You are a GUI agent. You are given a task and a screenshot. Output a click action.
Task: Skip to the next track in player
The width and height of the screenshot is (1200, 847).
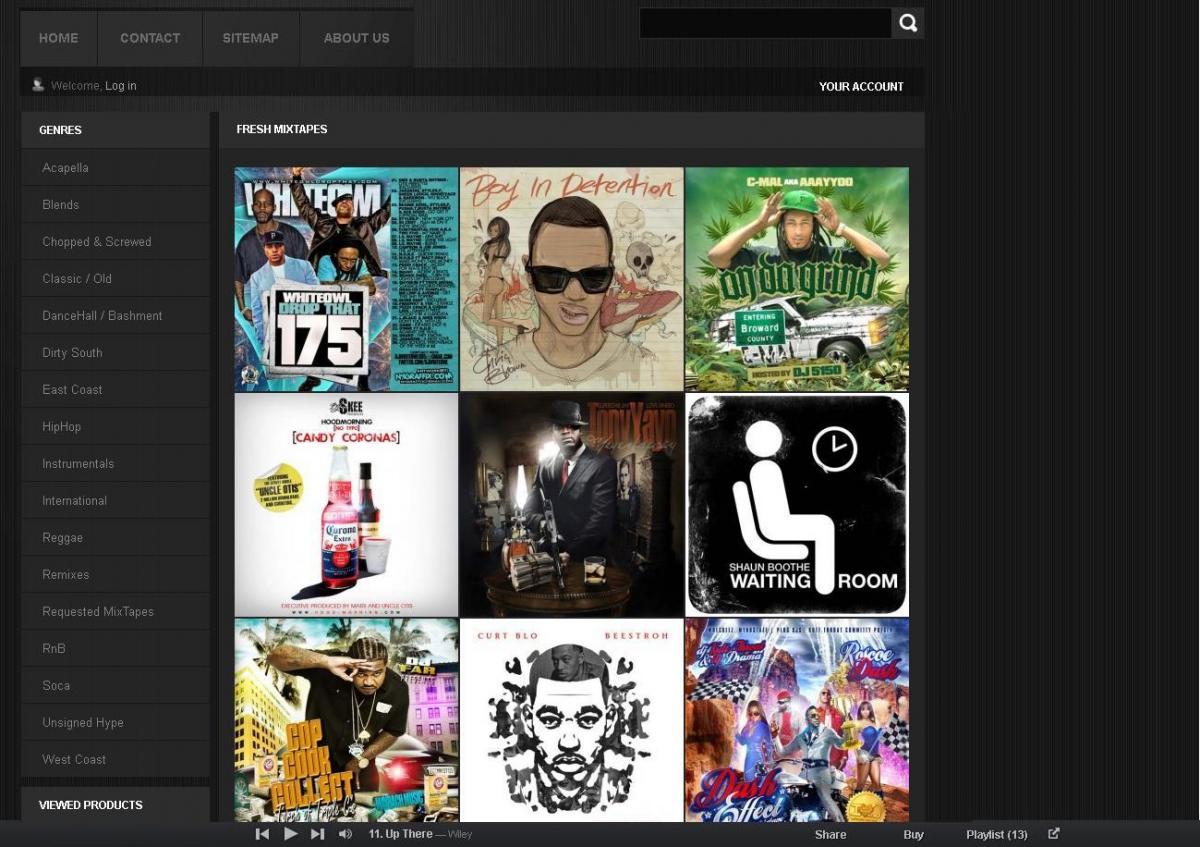[x=318, y=834]
